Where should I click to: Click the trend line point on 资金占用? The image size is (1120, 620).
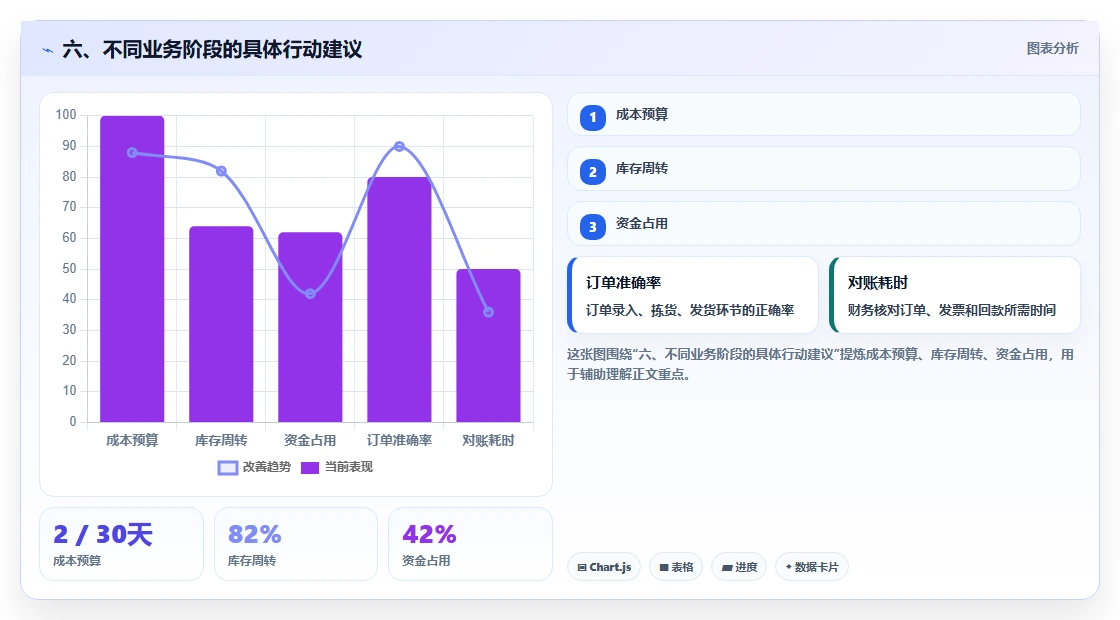tap(310, 294)
